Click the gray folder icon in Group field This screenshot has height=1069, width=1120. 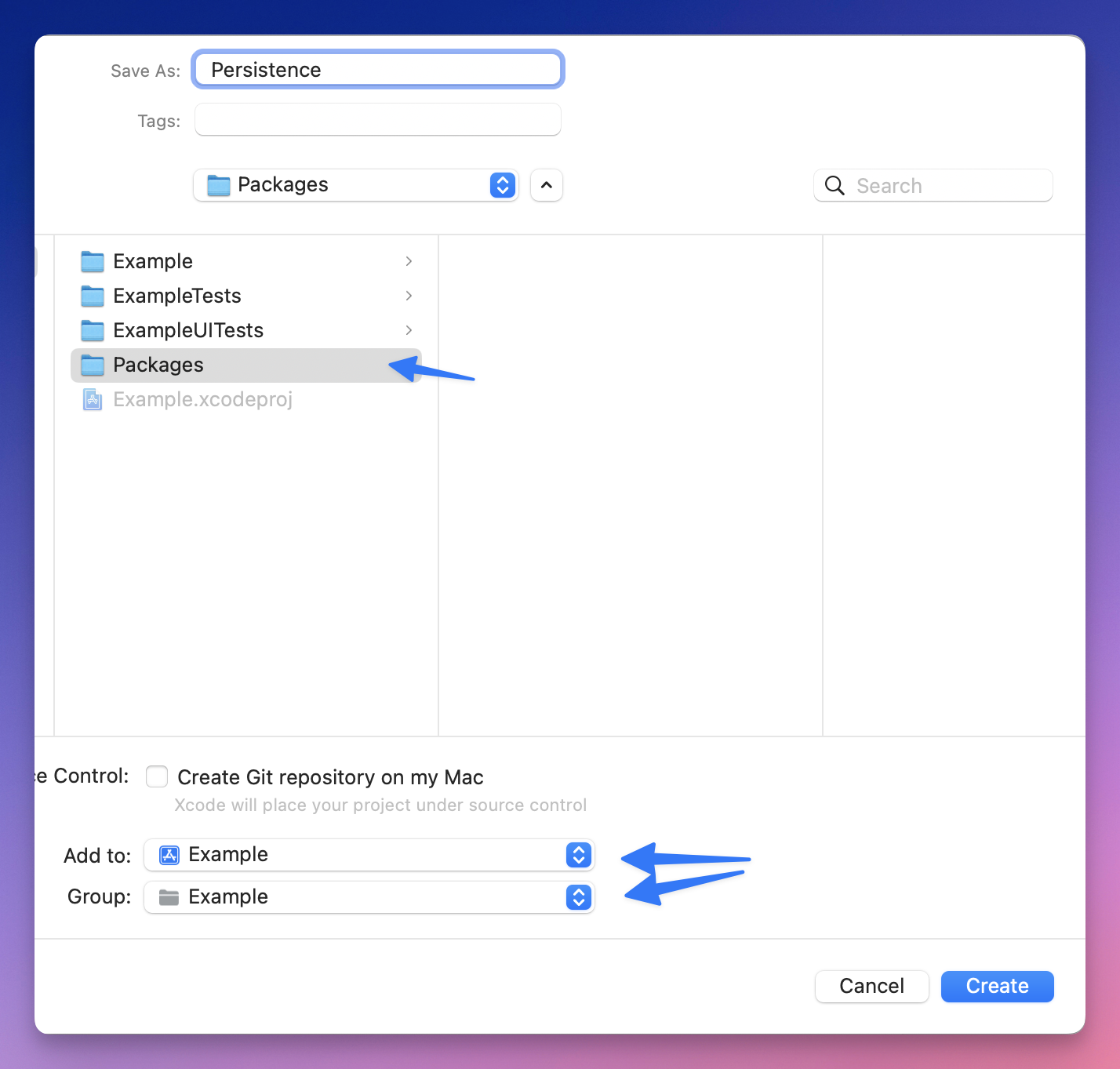[x=169, y=897]
